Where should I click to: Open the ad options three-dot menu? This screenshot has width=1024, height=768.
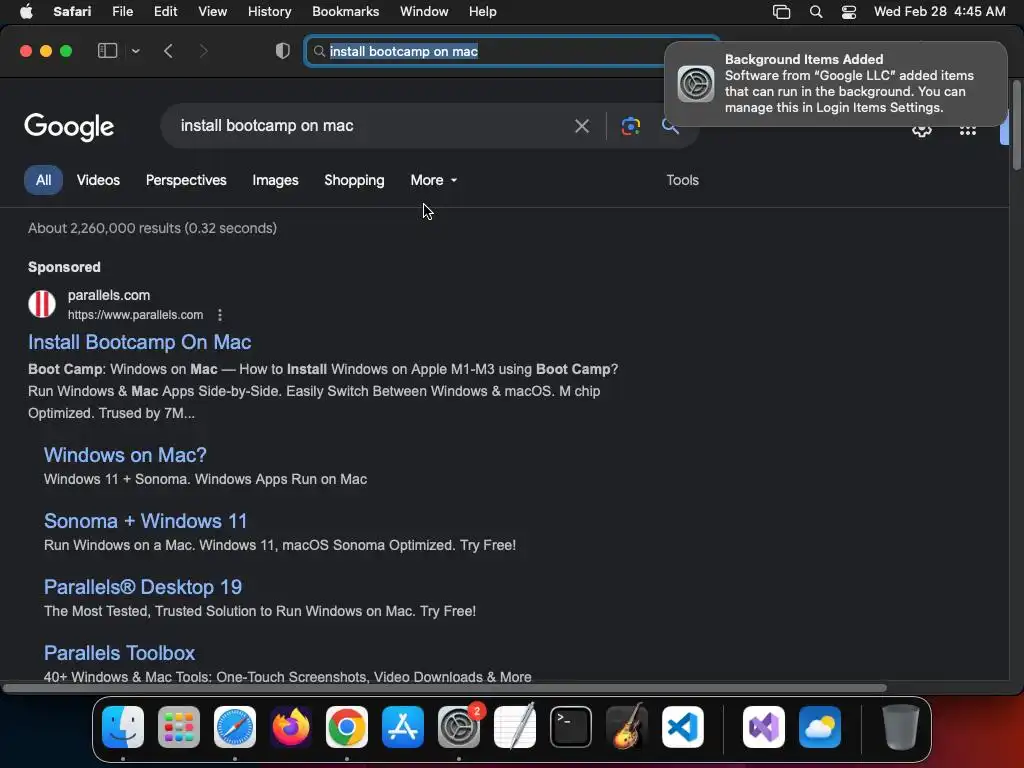click(219, 315)
